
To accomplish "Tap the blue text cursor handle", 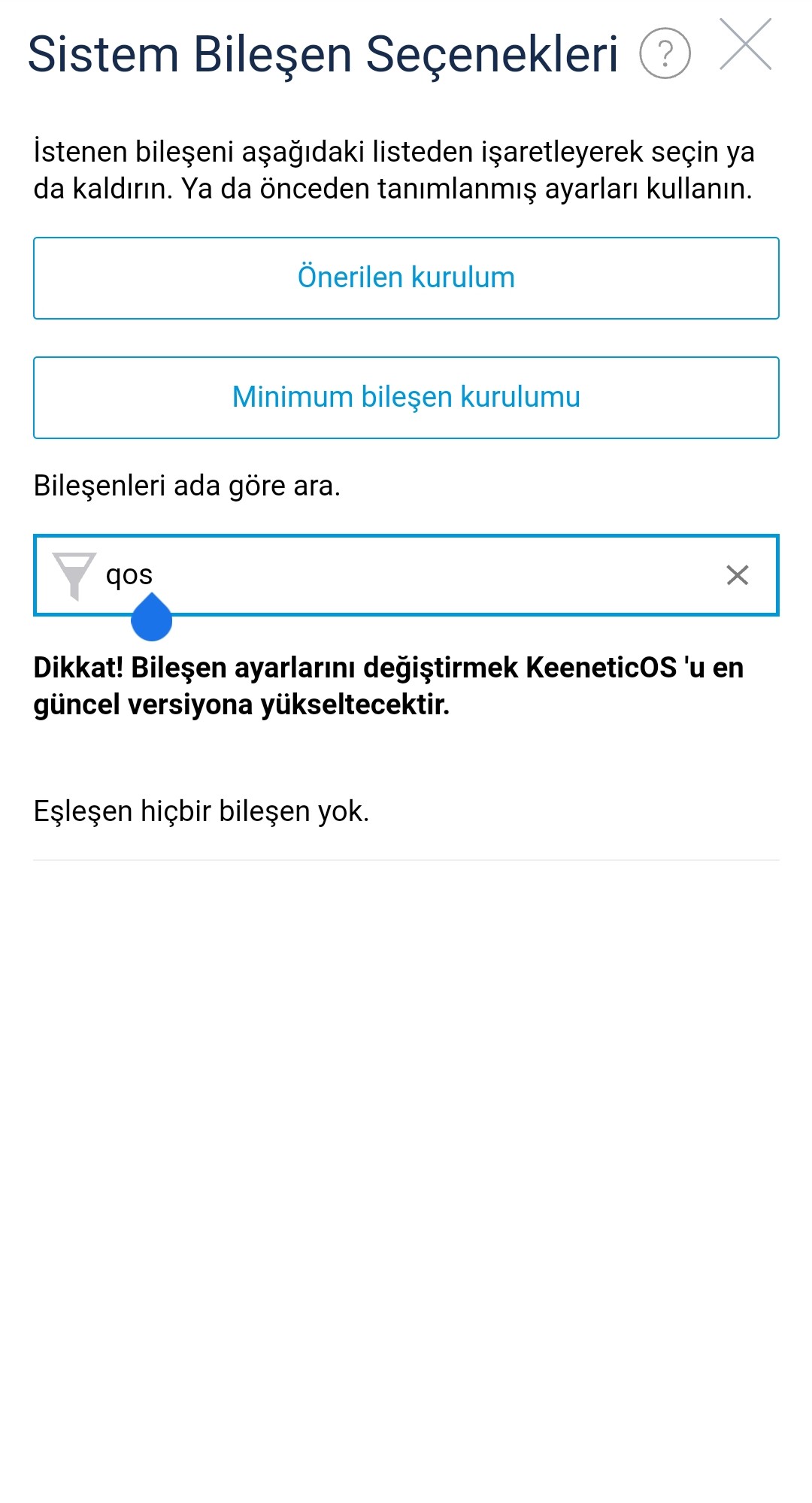I will tap(152, 617).
